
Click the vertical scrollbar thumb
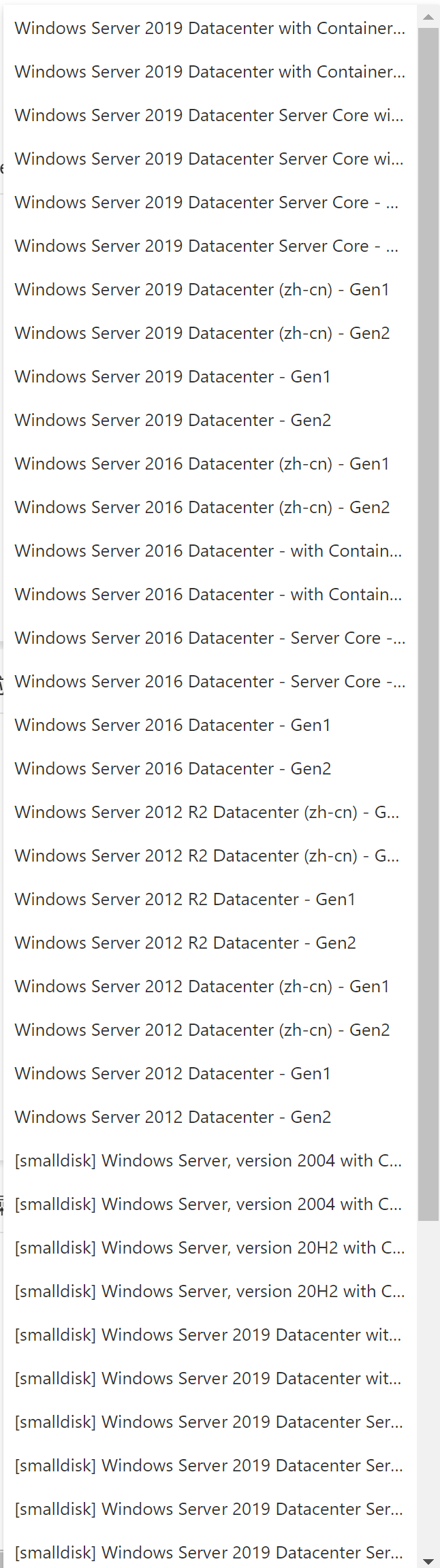pyautogui.click(x=428, y=624)
